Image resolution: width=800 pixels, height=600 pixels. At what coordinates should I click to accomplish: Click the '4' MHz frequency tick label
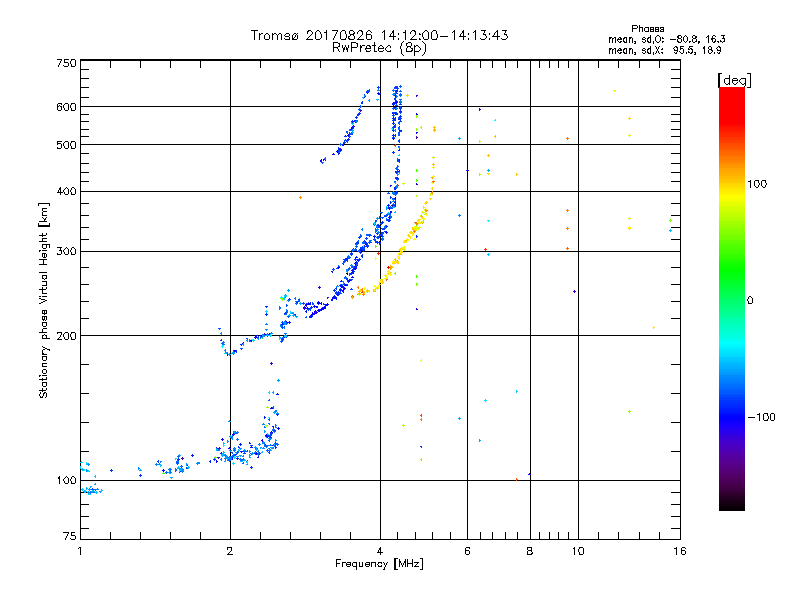click(x=380, y=551)
